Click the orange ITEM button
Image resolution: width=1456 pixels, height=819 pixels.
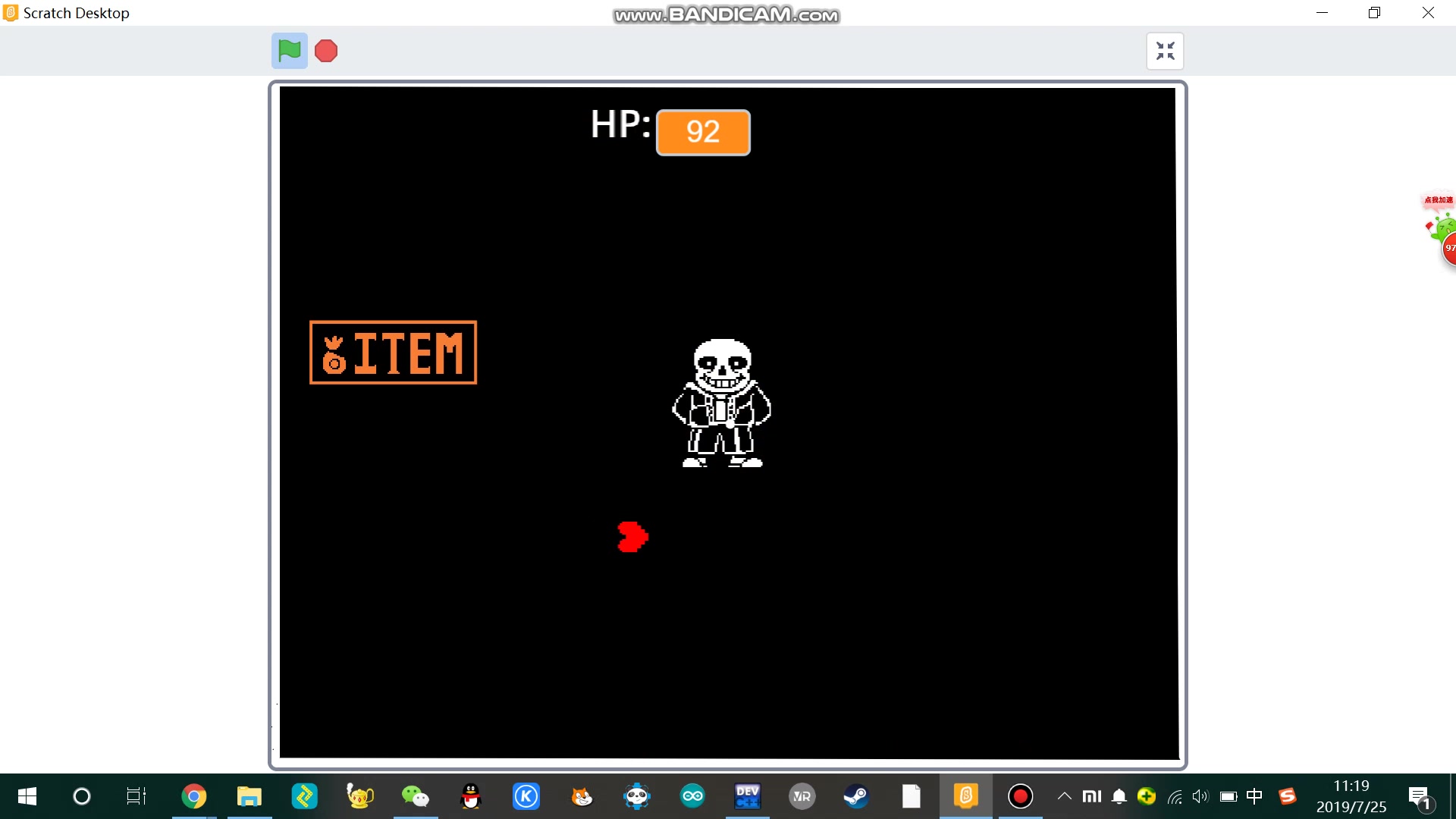tap(393, 353)
